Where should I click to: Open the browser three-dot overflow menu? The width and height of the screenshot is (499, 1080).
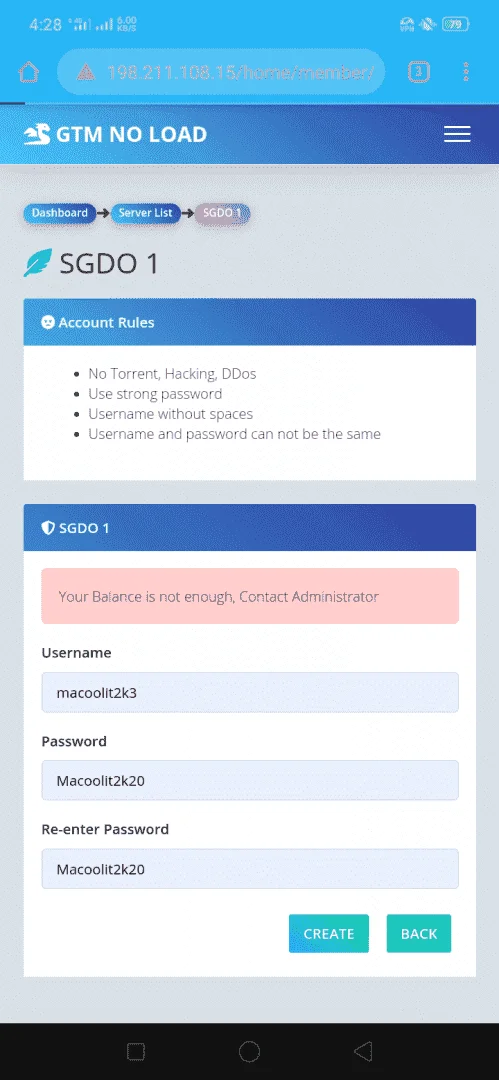point(467,71)
